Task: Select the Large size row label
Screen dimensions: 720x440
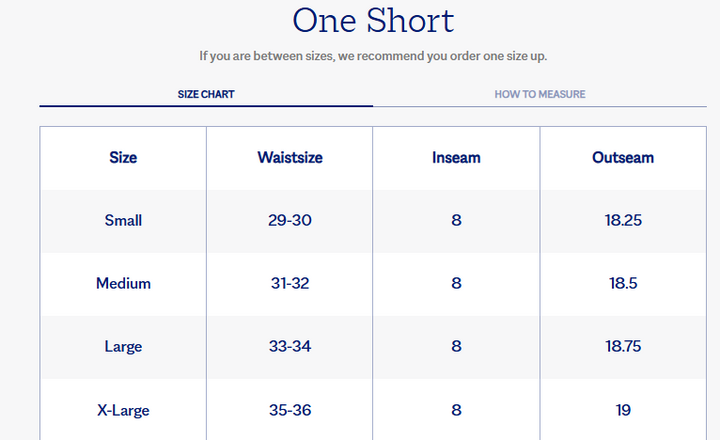Action: click(123, 347)
